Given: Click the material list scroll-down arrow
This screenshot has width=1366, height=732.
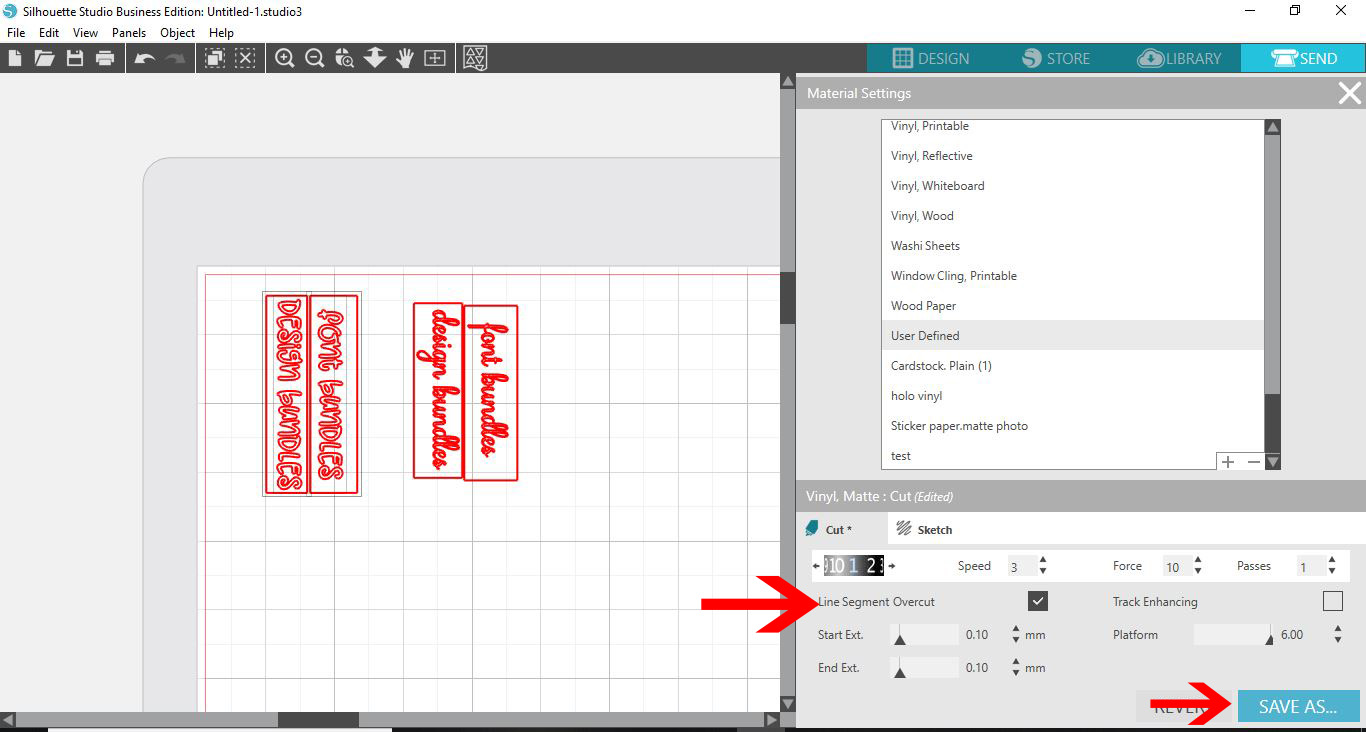Looking at the screenshot, I should [x=1273, y=462].
